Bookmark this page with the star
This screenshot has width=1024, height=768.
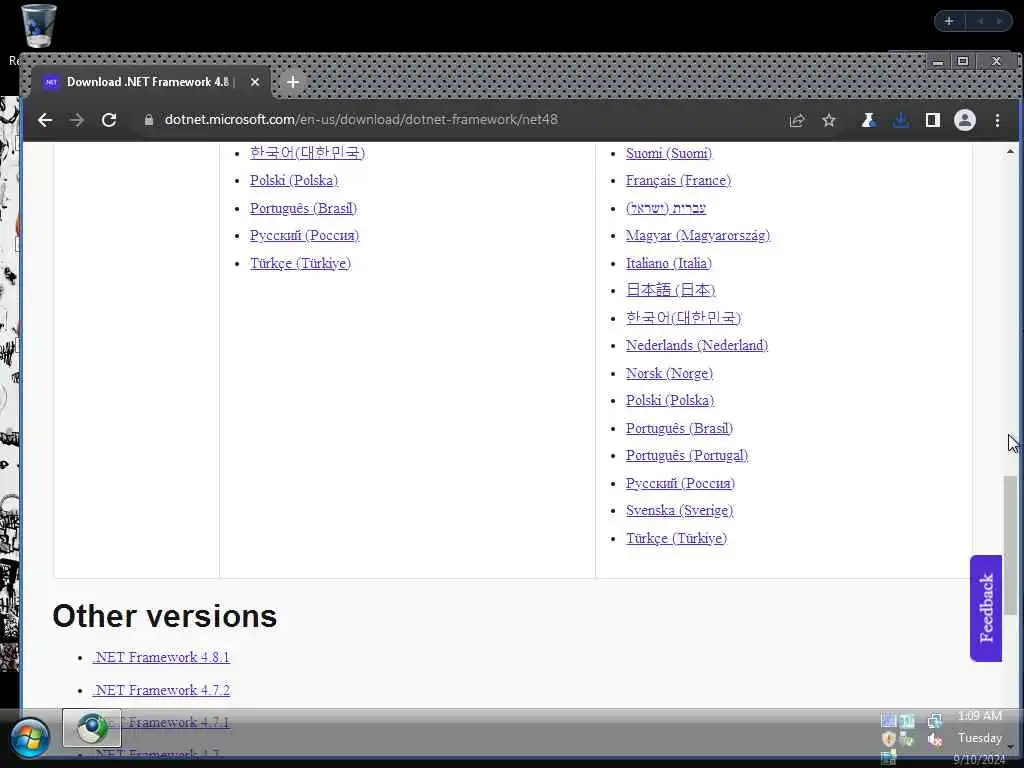pos(829,120)
